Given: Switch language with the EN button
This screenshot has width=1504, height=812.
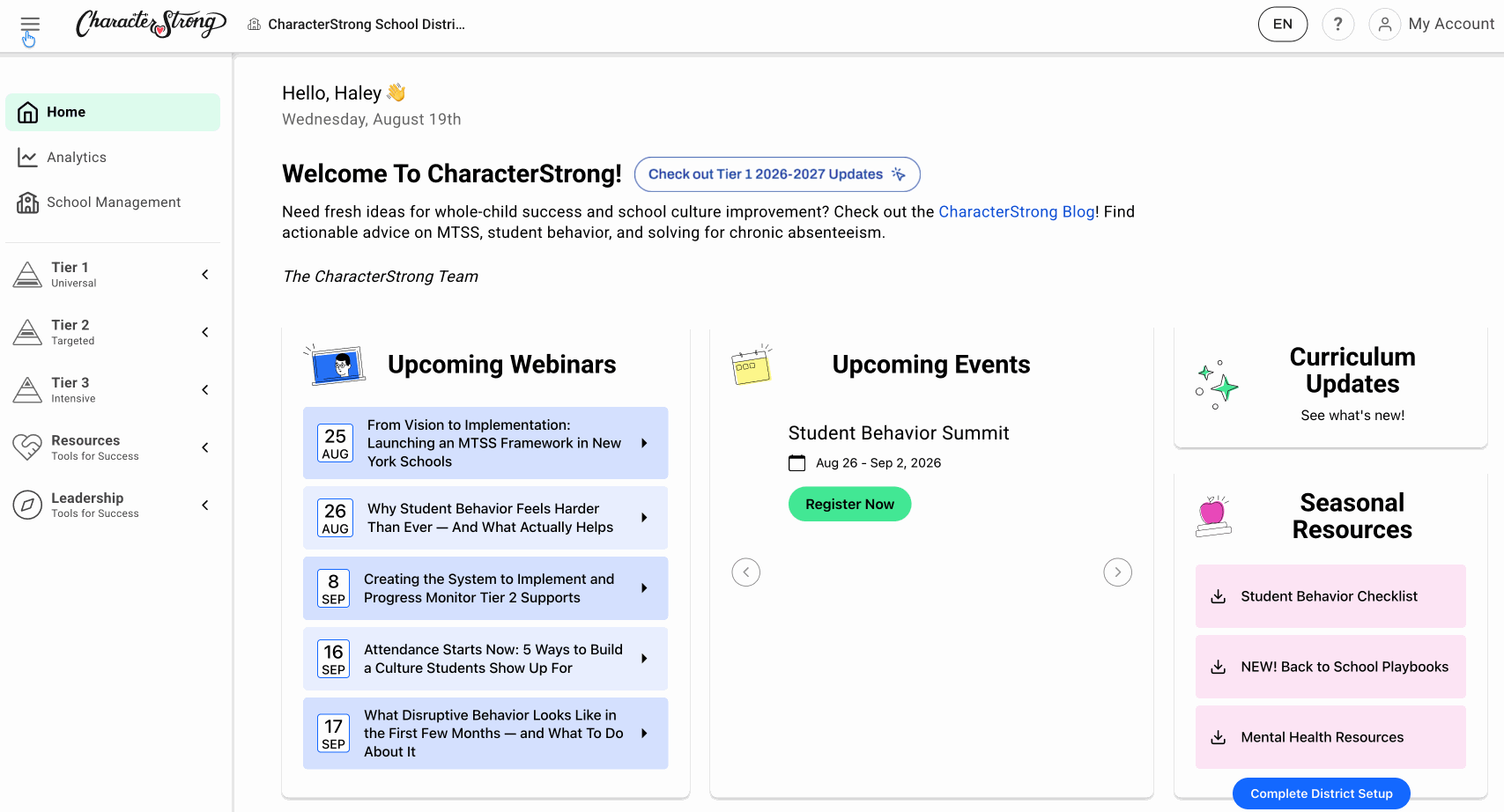Looking at the screenshot, I should 1283,24.
